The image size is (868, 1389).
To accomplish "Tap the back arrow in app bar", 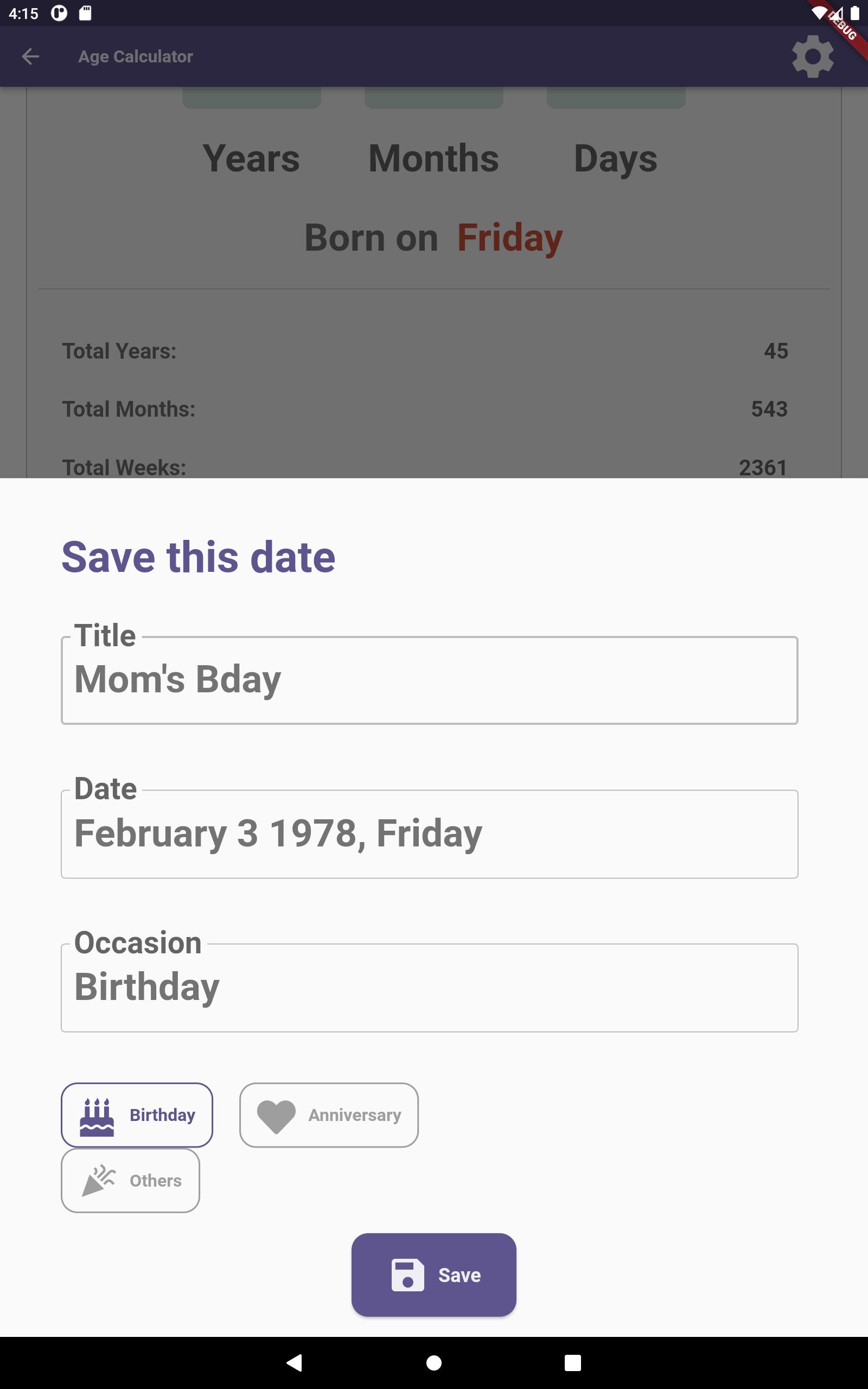I will [x=30, y=56].
